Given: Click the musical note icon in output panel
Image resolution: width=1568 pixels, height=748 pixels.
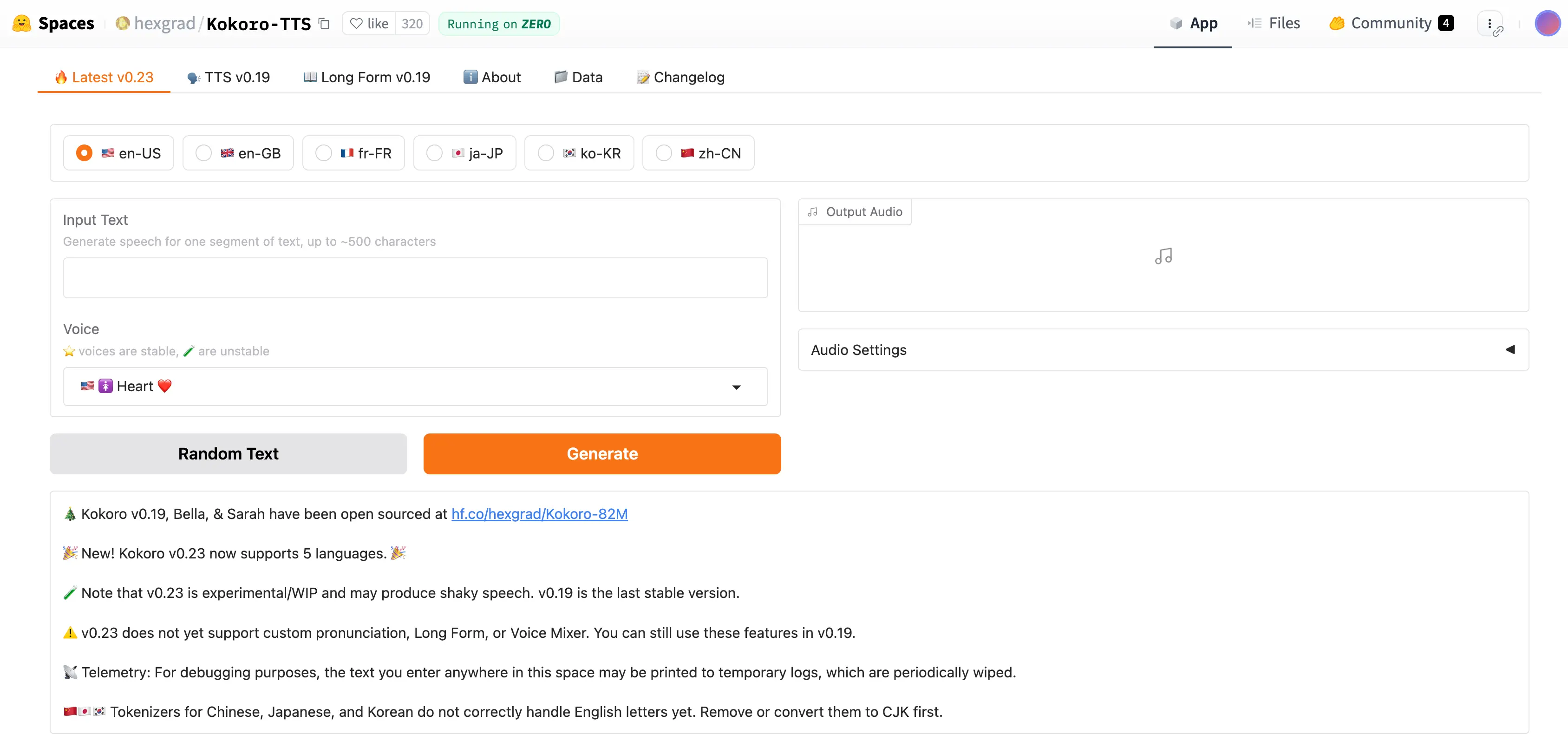Looking at the screenshot, I should pyautogui.click(x=1163, y=255).
